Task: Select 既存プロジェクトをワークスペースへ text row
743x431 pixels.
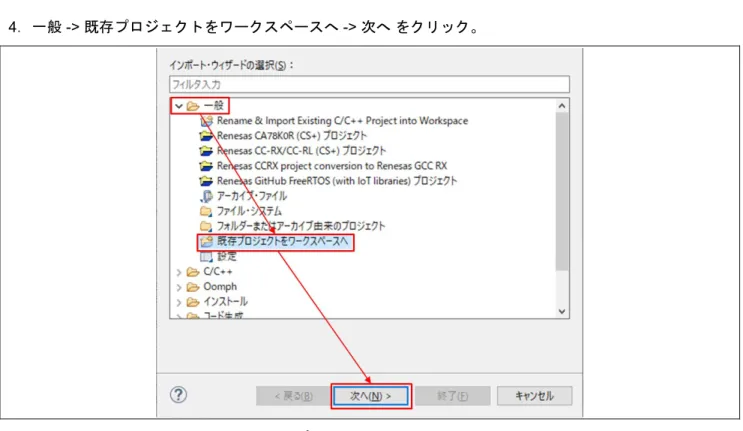Action: click(282, 242)
